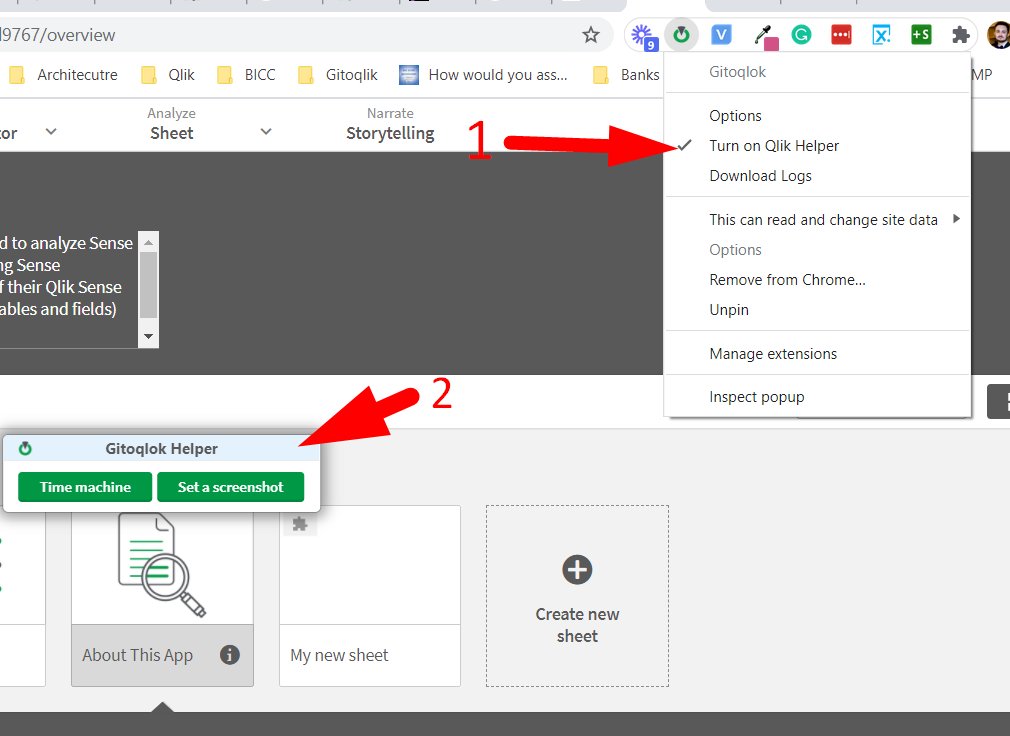
Task: Open the blue X extension icon
Action: point(881,35)
